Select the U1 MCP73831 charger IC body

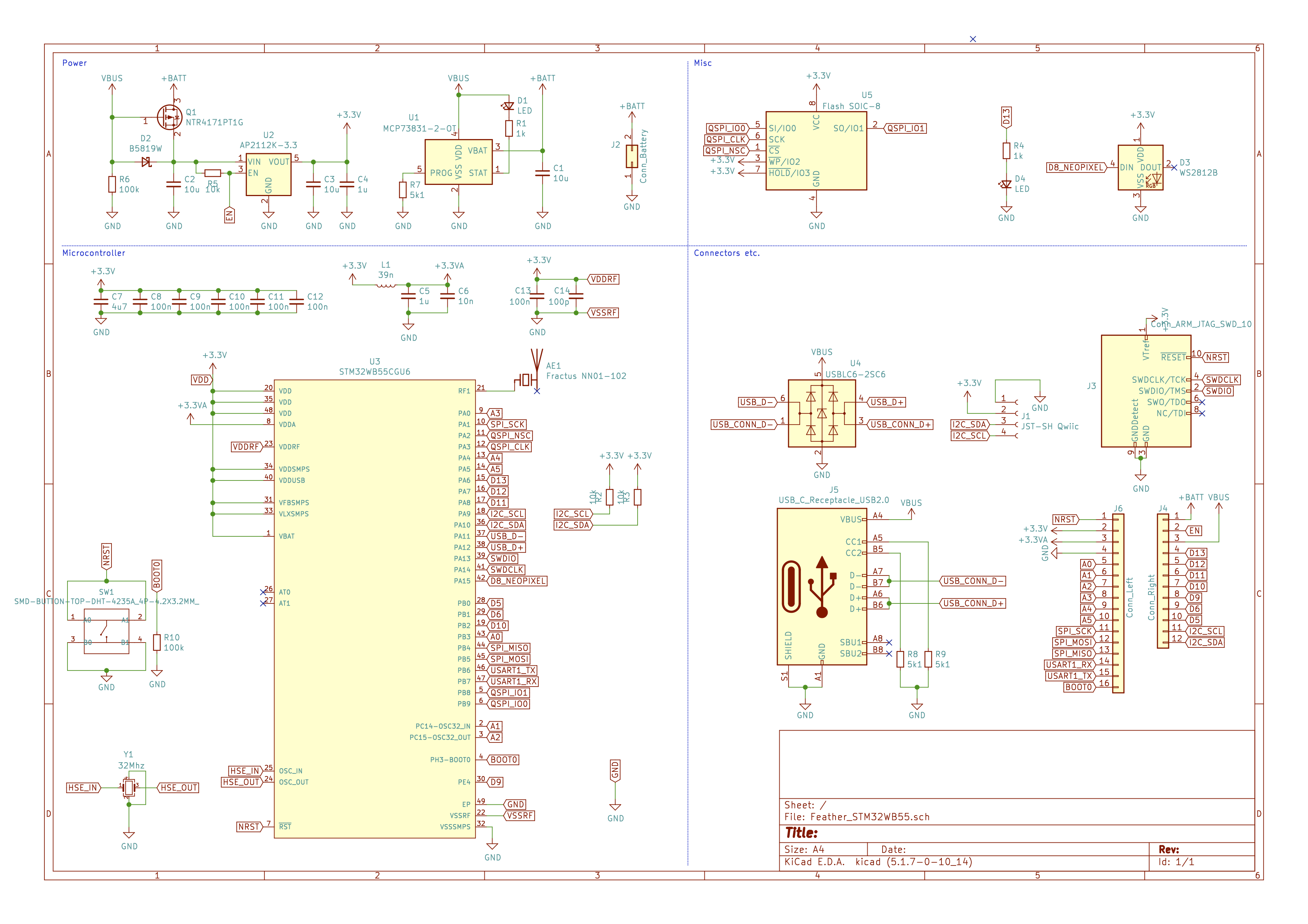pyautogui.click(x=459, y=162)
